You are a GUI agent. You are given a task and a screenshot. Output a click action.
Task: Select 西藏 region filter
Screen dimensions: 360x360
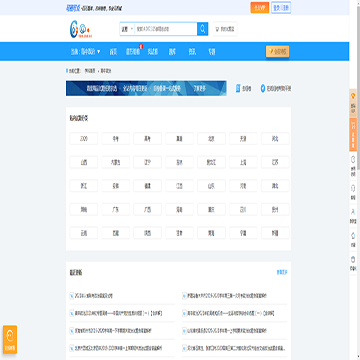[x=116, y=233]
